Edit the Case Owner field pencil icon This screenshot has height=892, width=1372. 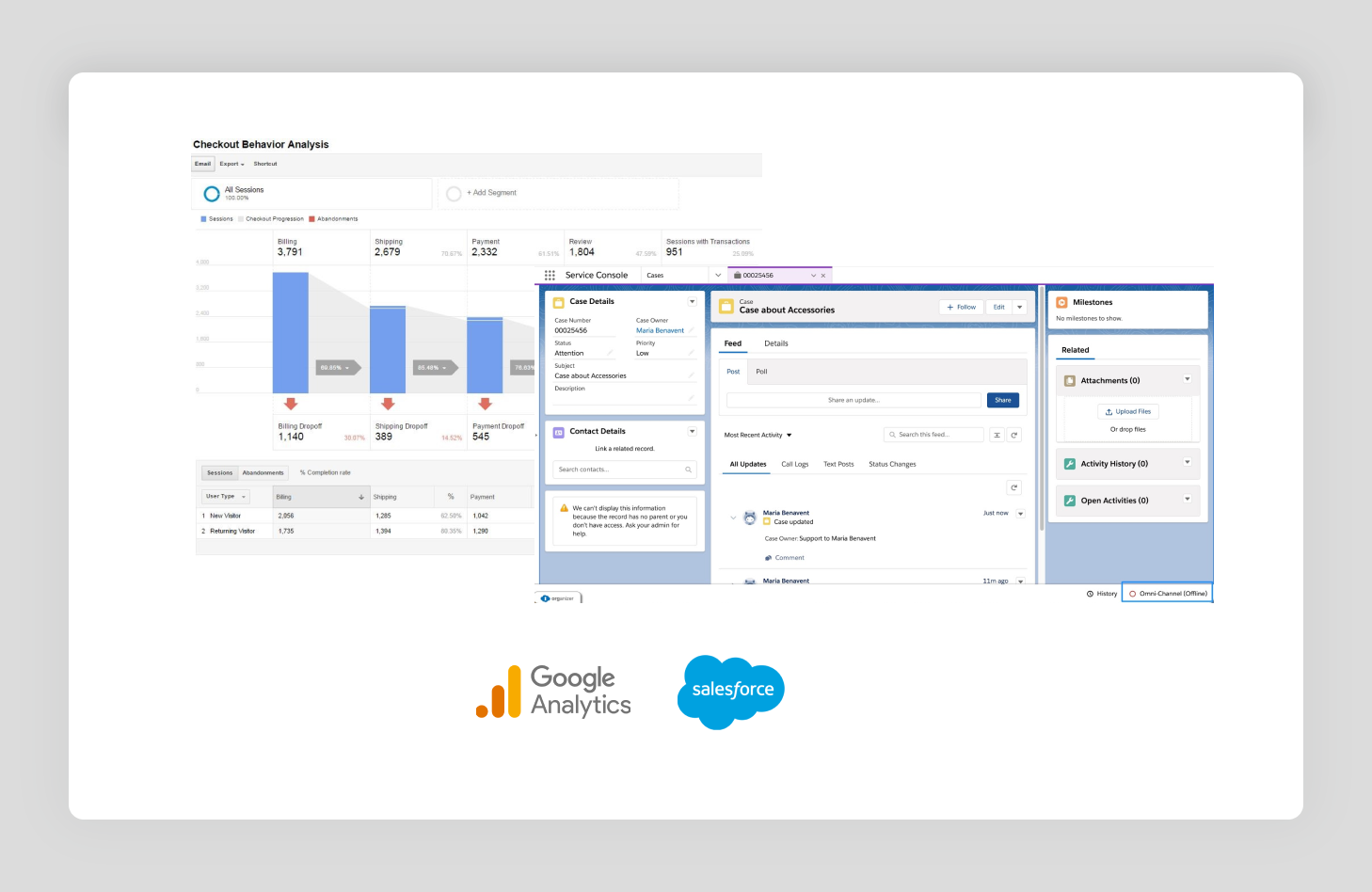(x=691, y=330)
